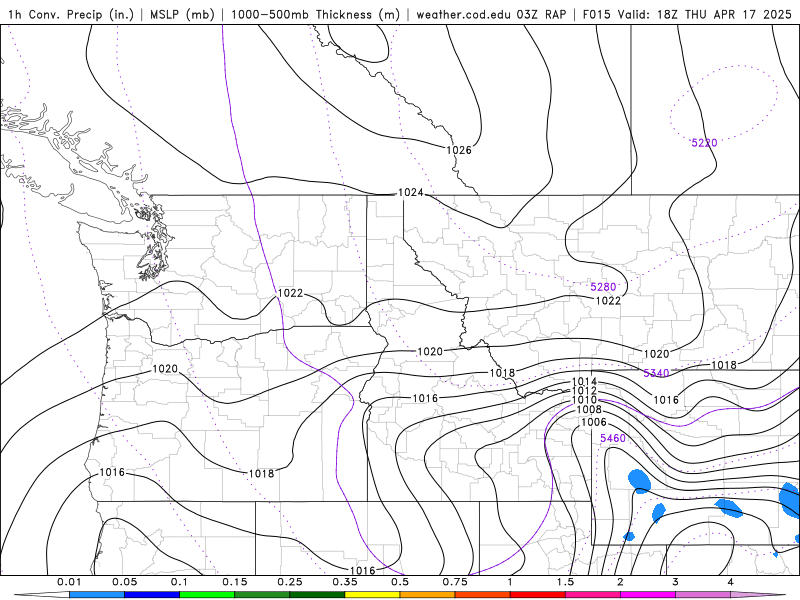Select the 1014 isobar label
Screen dimensions: 800x600
[x=584, y=381]
